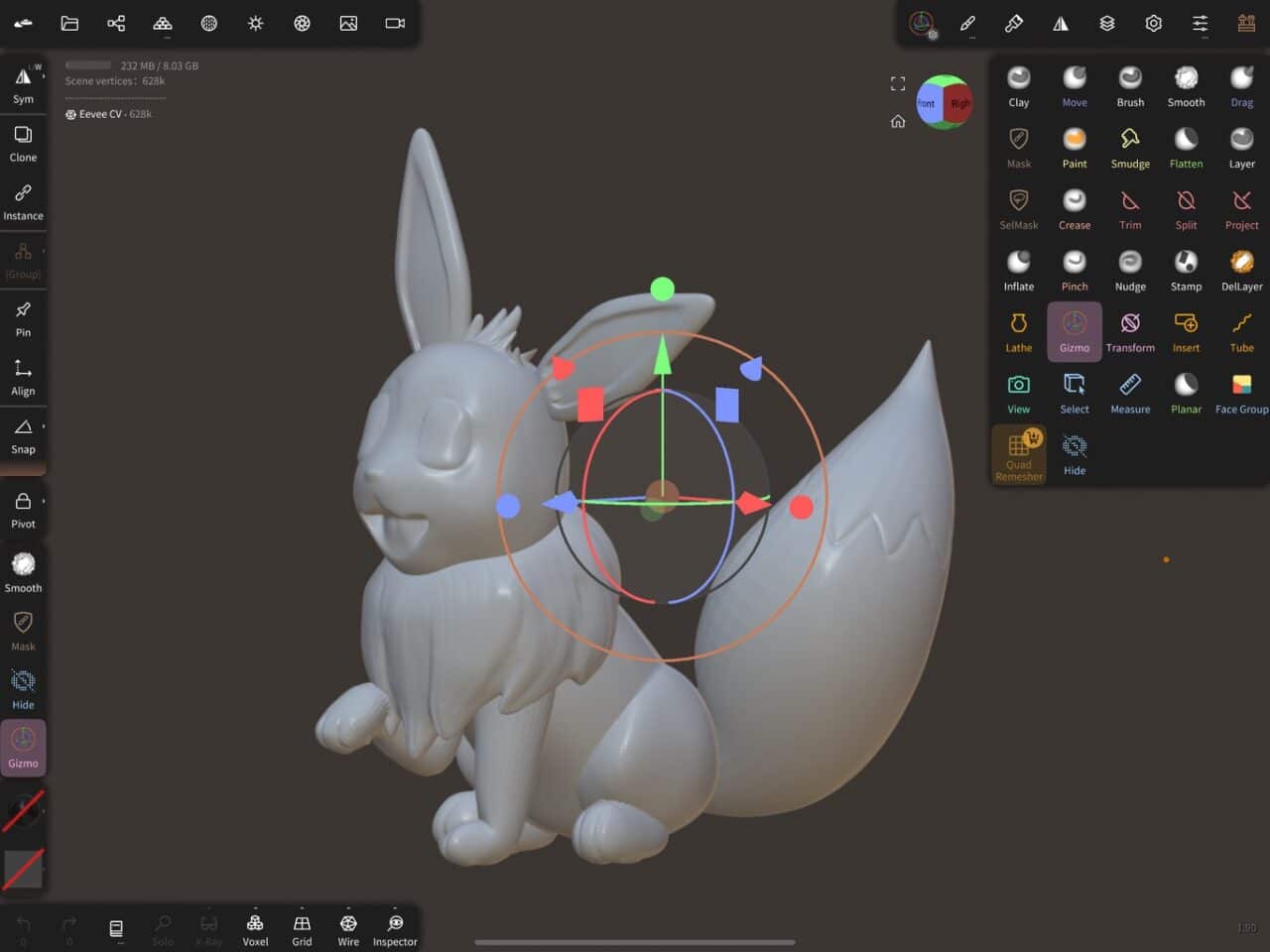
Task: Open the Interface sliders menu
Action: click(x=1201, y=23)
